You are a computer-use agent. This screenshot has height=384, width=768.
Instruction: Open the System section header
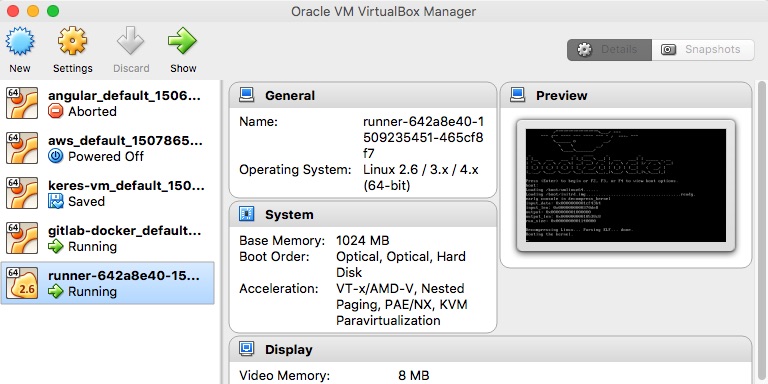click(363, 215)
